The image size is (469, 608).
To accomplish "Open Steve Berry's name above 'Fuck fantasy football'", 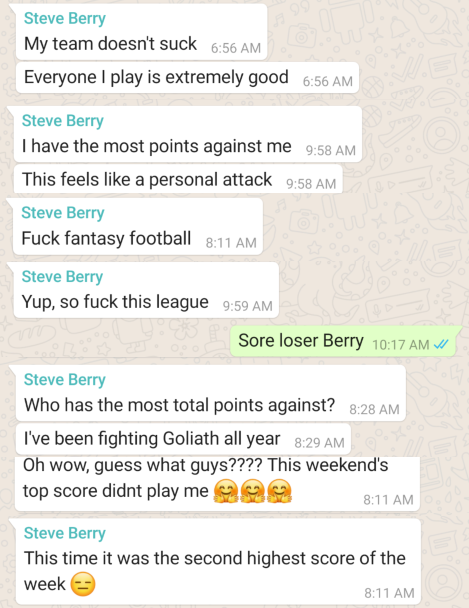I will (63, 212).
